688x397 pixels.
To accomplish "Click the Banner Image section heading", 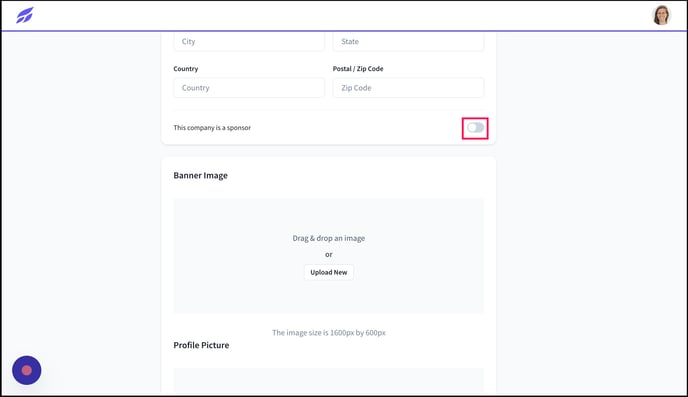I will point(201,175).
